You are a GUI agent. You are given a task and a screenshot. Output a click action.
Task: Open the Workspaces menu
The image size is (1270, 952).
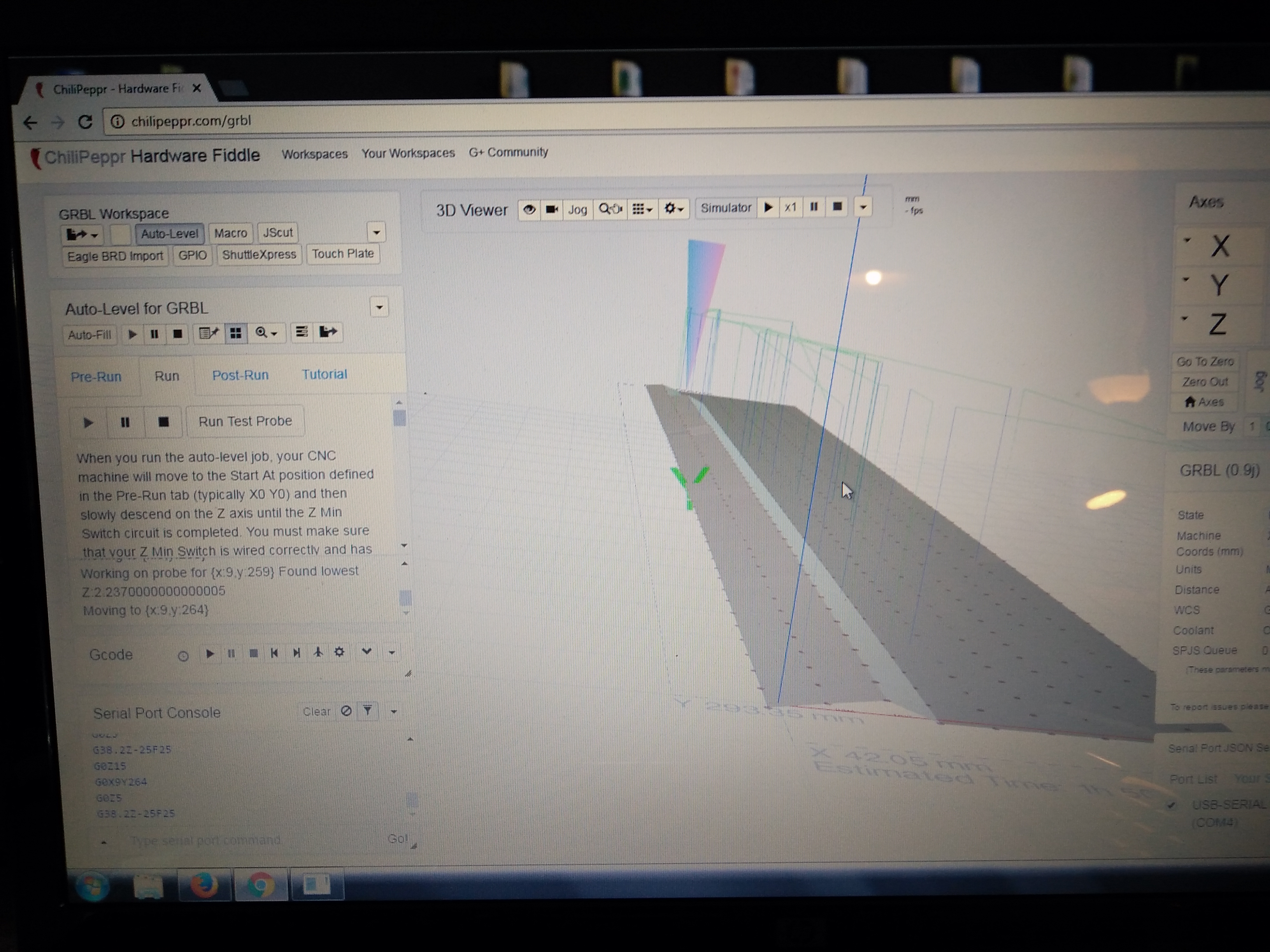tap(315, 154)
